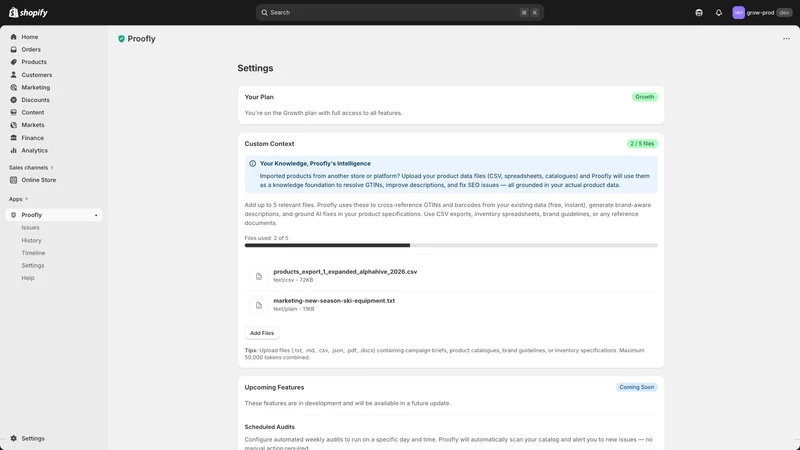Open the Content icon in sidebar

[x=14, y=112]
